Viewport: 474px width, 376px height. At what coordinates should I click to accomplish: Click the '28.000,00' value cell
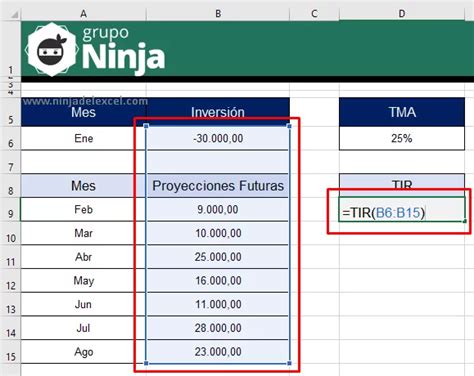[218, 328]
